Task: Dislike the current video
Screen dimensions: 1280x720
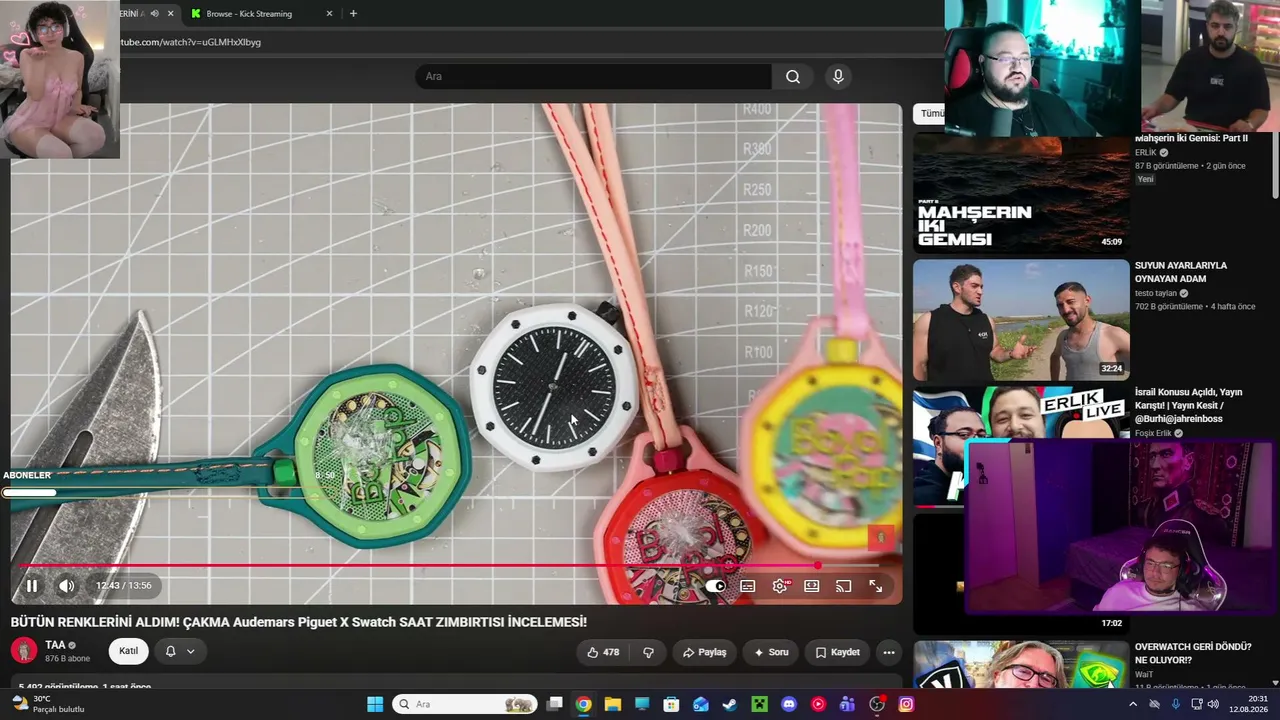Action: [x=648, y=652]
